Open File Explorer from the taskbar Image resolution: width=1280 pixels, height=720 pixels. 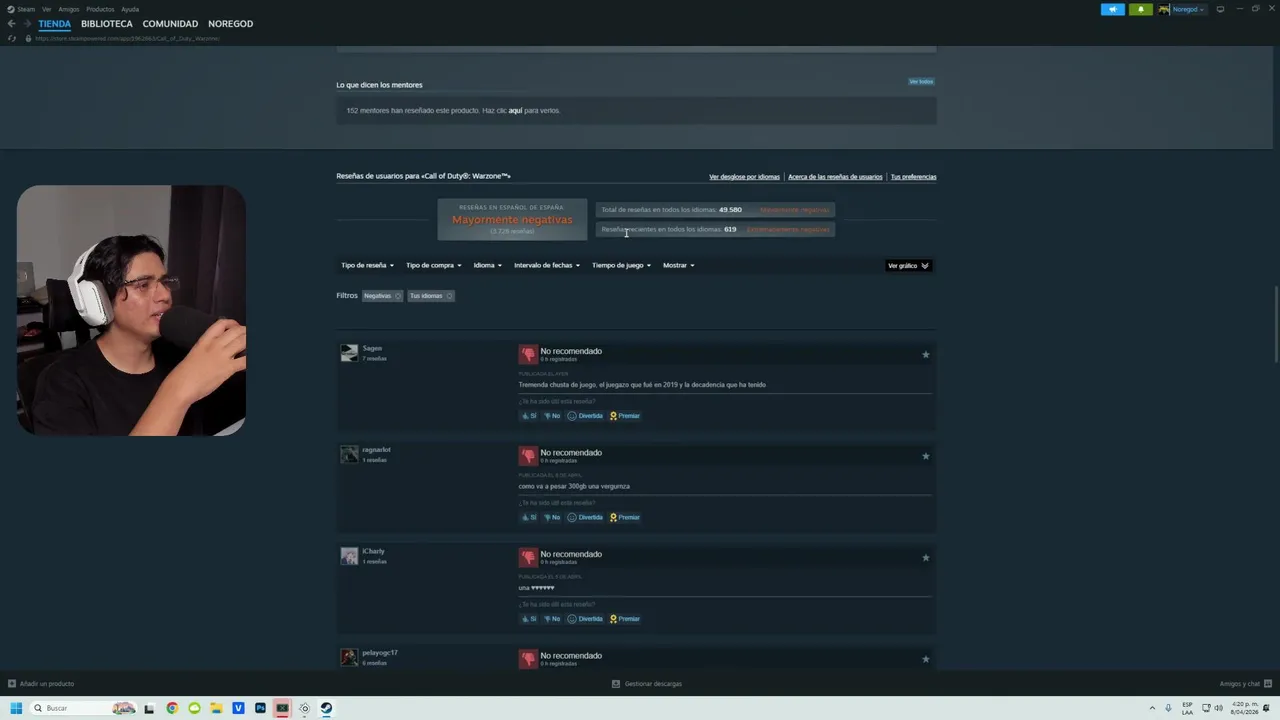(x=216, y=708)
